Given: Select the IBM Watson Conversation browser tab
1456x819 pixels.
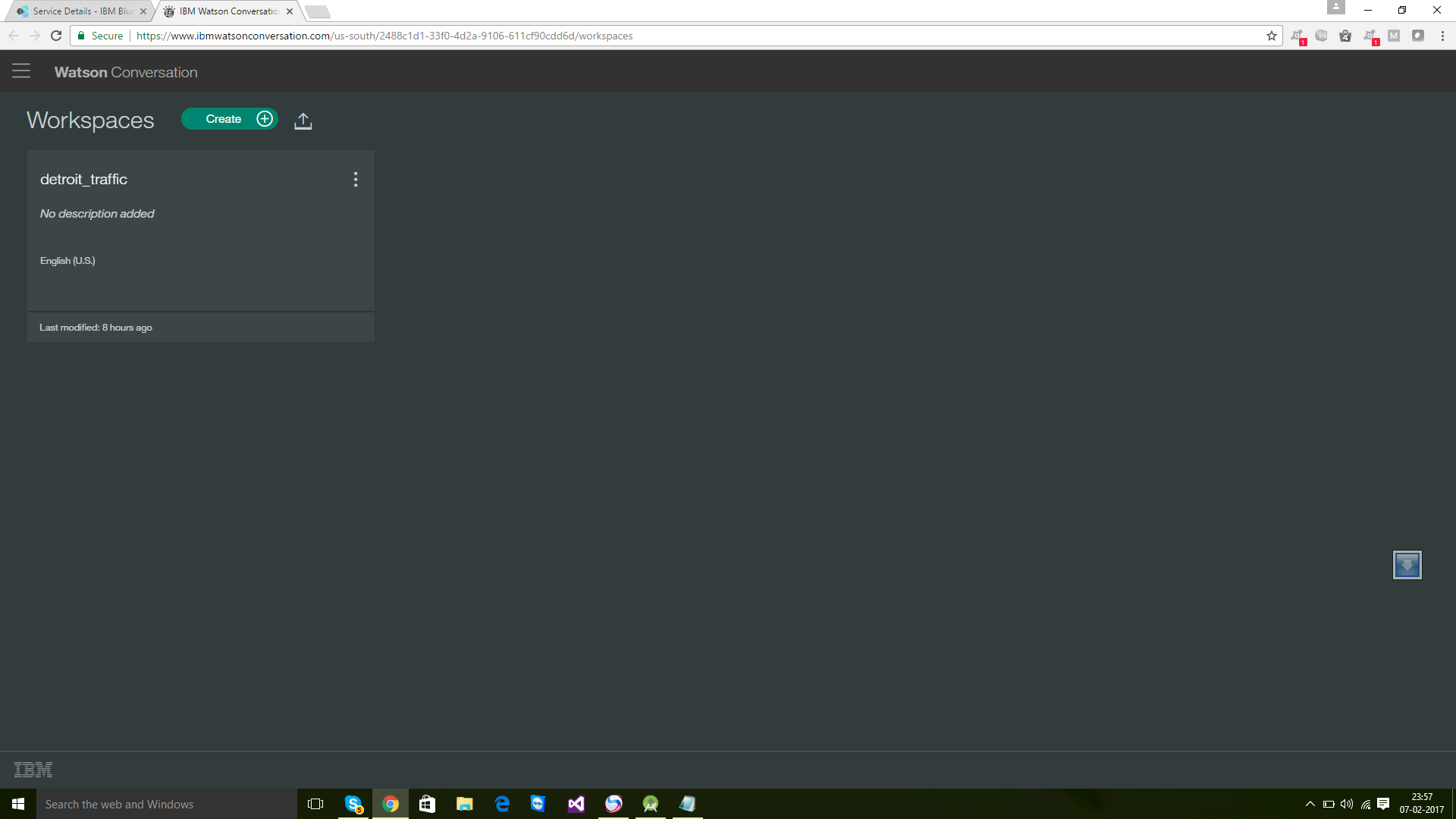Looking at the screenshot, I should coord(227,11).
